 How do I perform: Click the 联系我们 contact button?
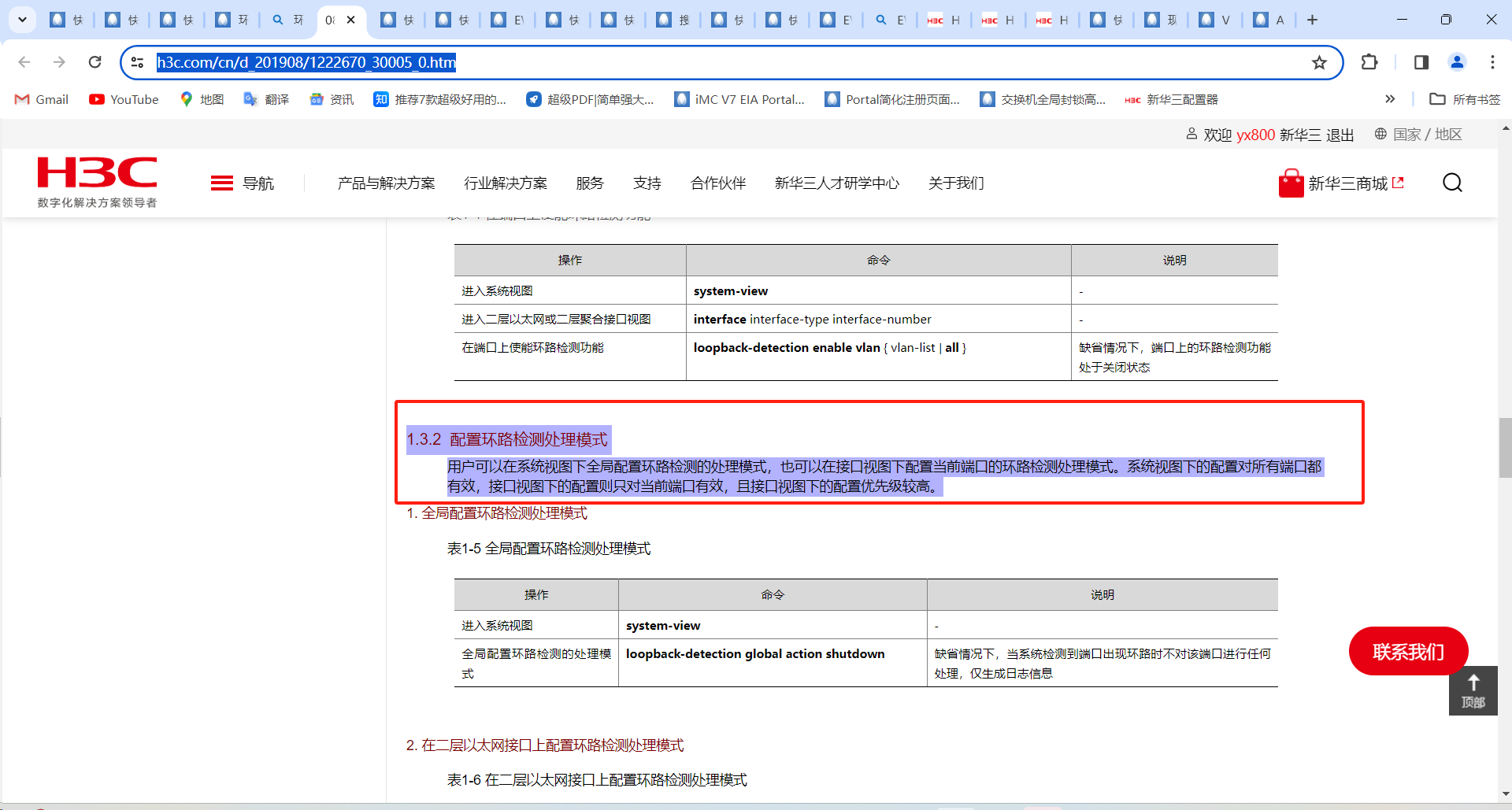[x=1408, y=651]
